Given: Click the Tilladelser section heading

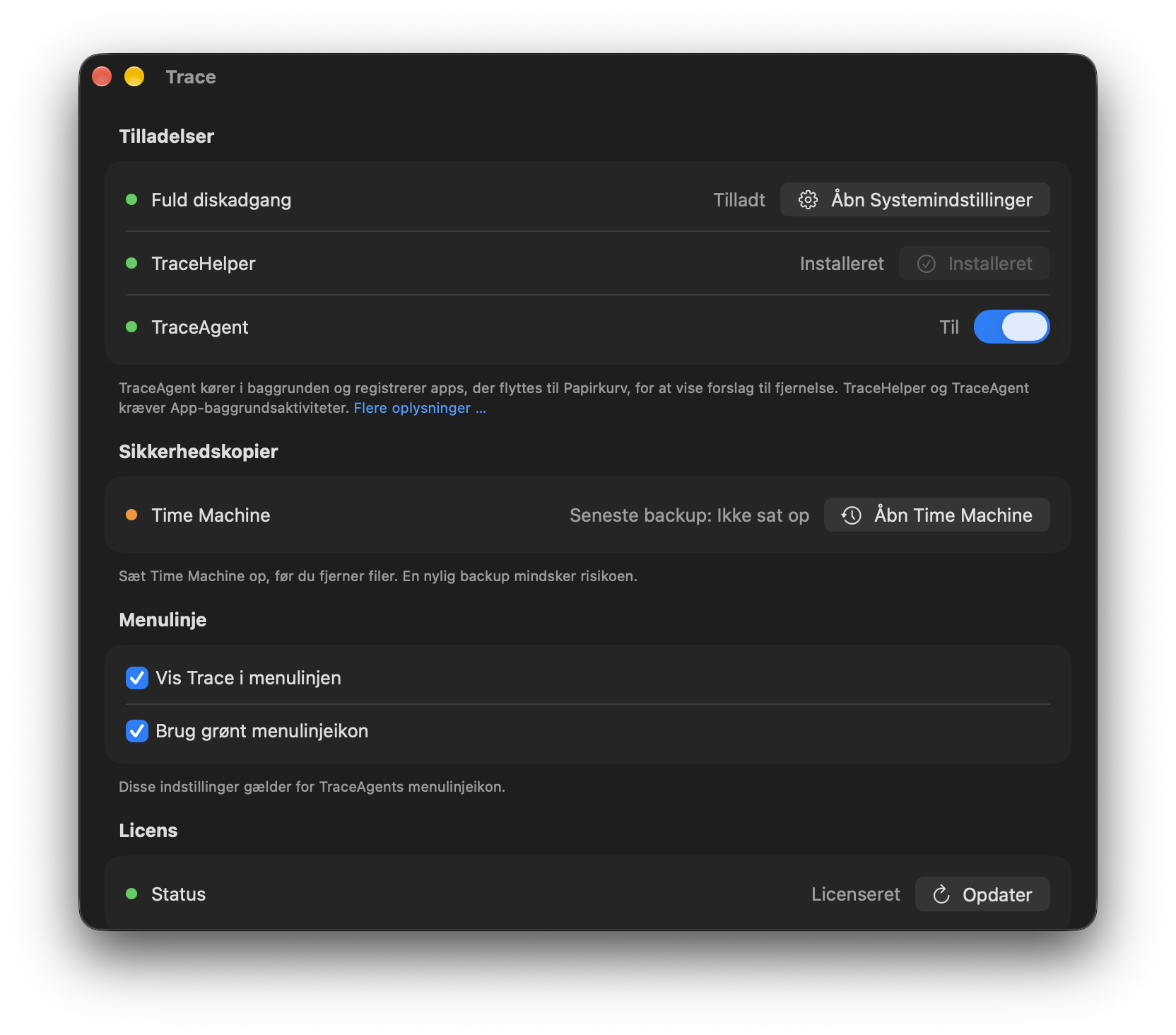Looking at the screenshot, I should (166, 136).
